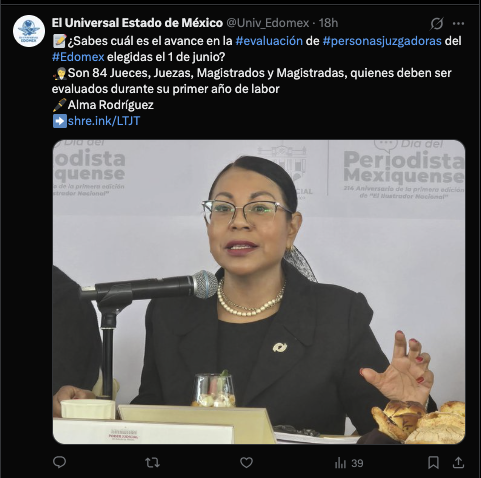Open view analytics showing 39 views
Viewport: 481px width, 478px height.
(349, 463)
